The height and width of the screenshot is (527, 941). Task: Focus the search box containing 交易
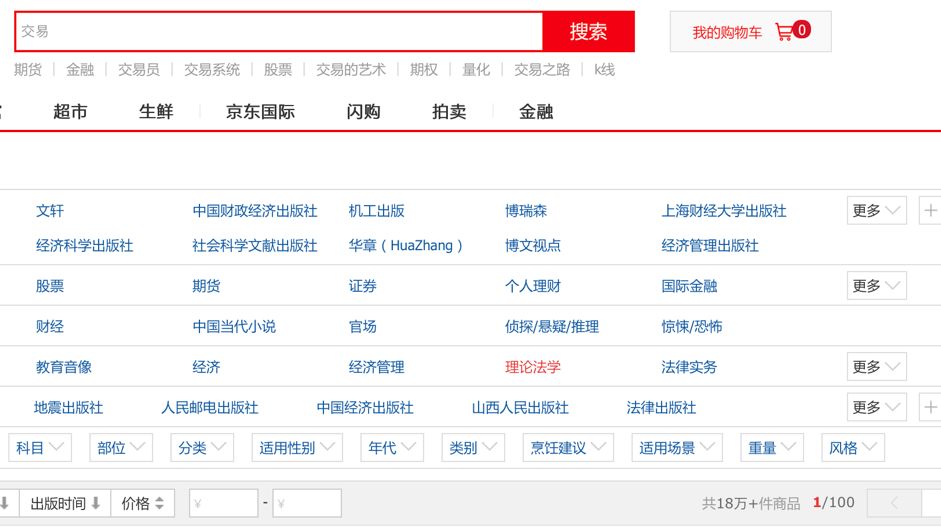tap(279, 31)
